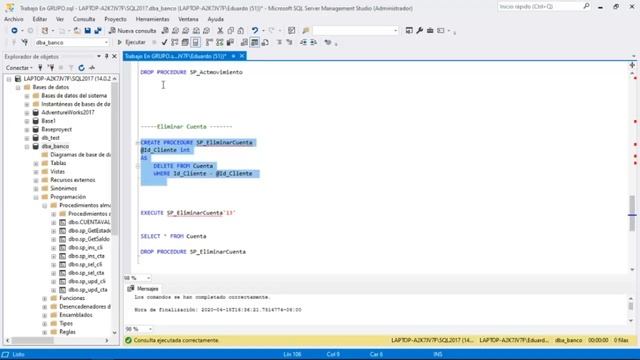
Task: Click the decrease indent icon
Action: (303, 42)
